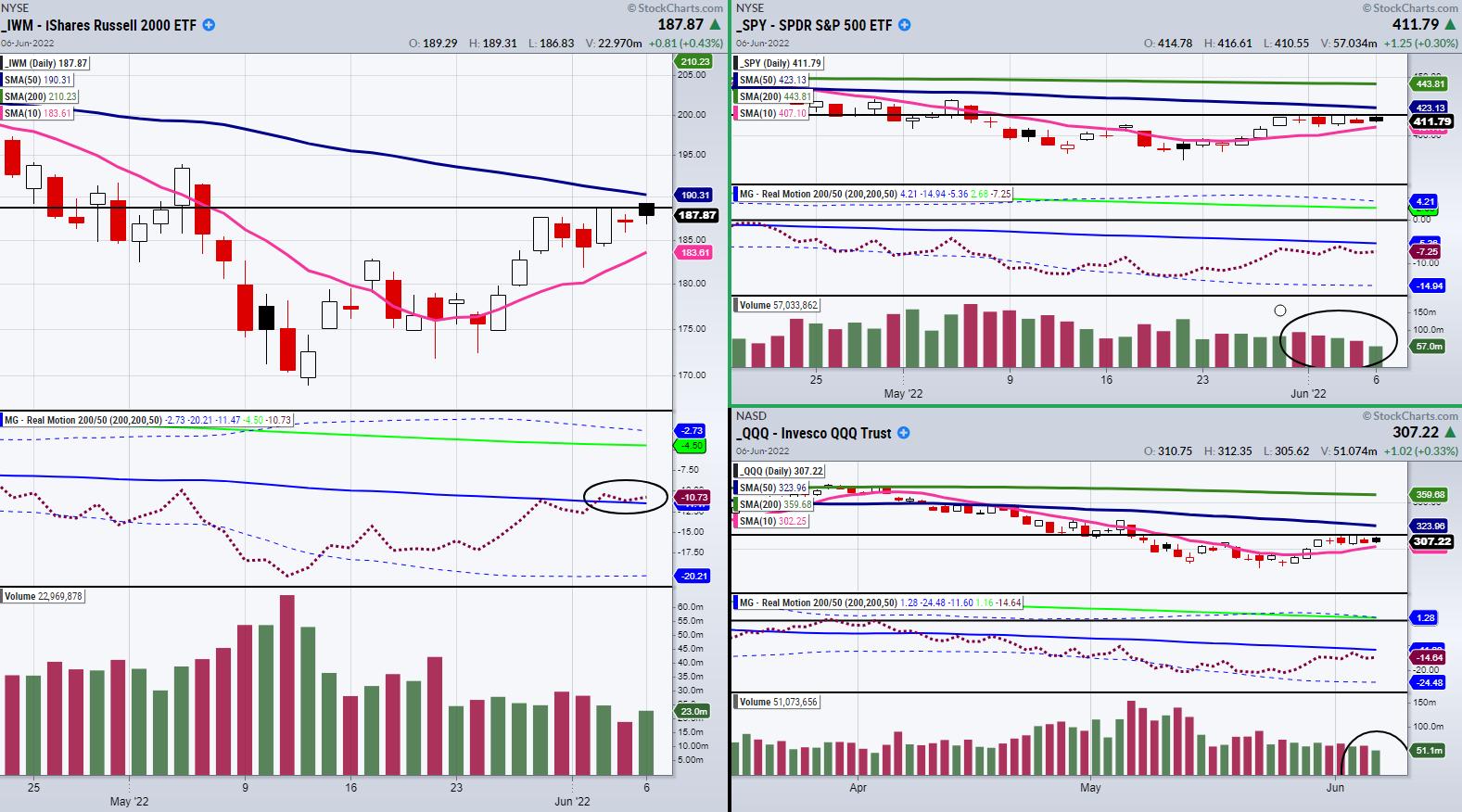
Task: Click the -24.48 Real Motion tag on QQQ axis
Action: (x=1430, y=683)
